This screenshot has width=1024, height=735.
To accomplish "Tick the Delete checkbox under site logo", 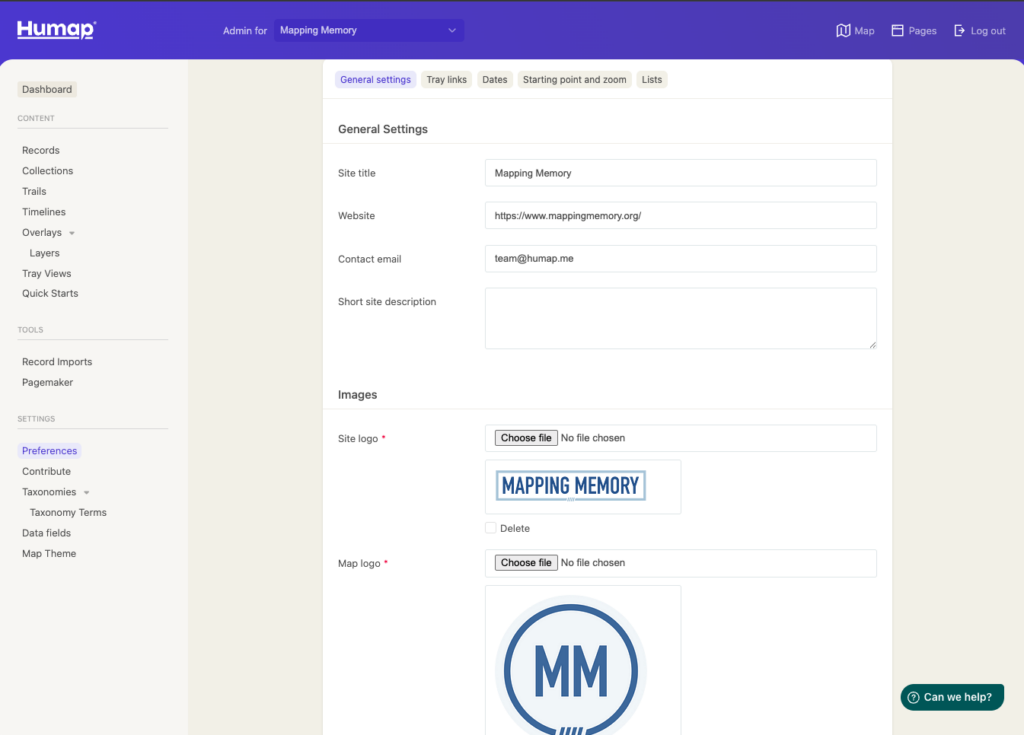I will 491,528.
